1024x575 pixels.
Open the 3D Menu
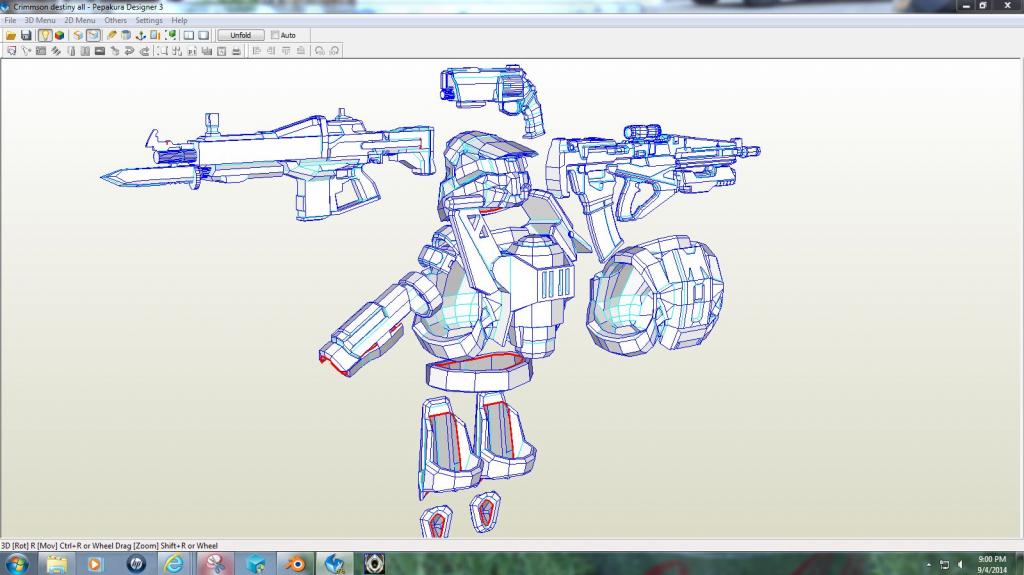40,20
